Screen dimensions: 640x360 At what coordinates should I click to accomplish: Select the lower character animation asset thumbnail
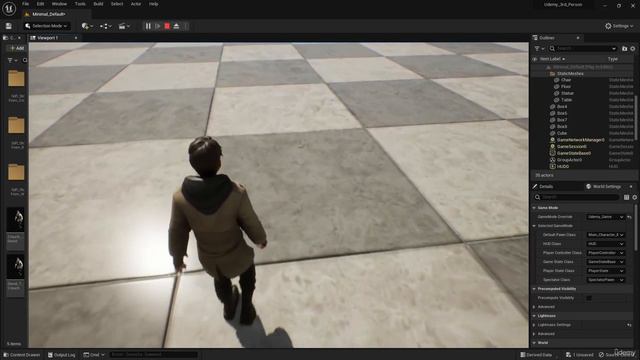(x=16, y=267)
